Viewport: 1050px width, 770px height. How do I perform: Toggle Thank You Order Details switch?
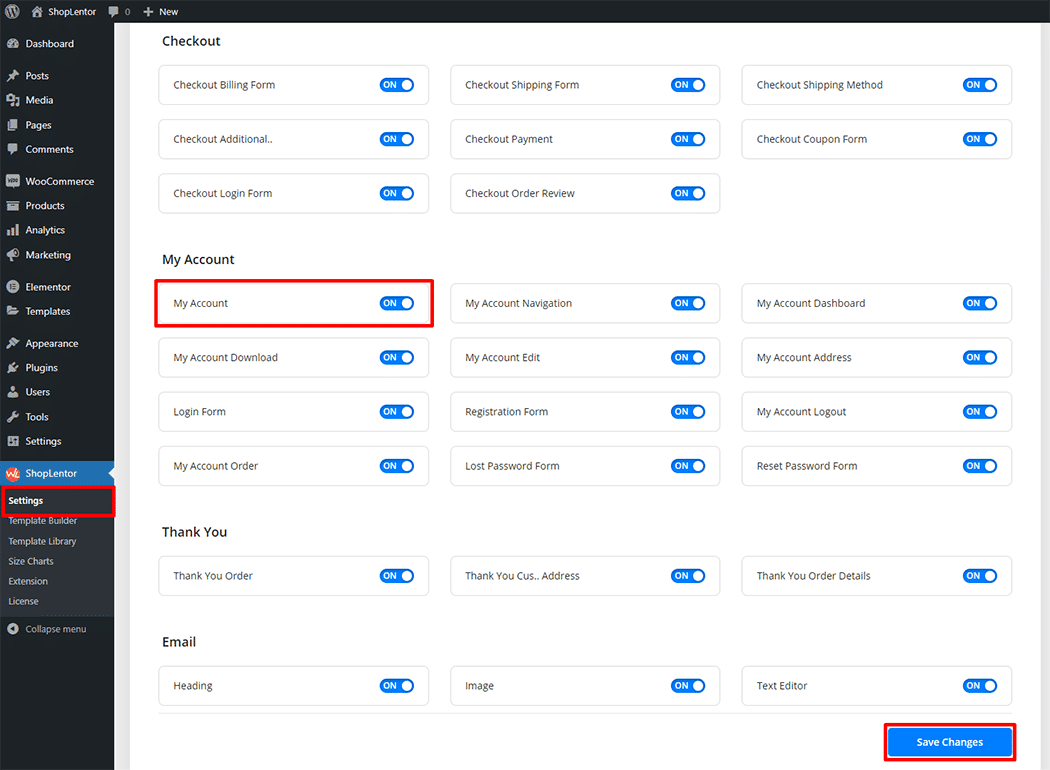[x=980, y=576]
